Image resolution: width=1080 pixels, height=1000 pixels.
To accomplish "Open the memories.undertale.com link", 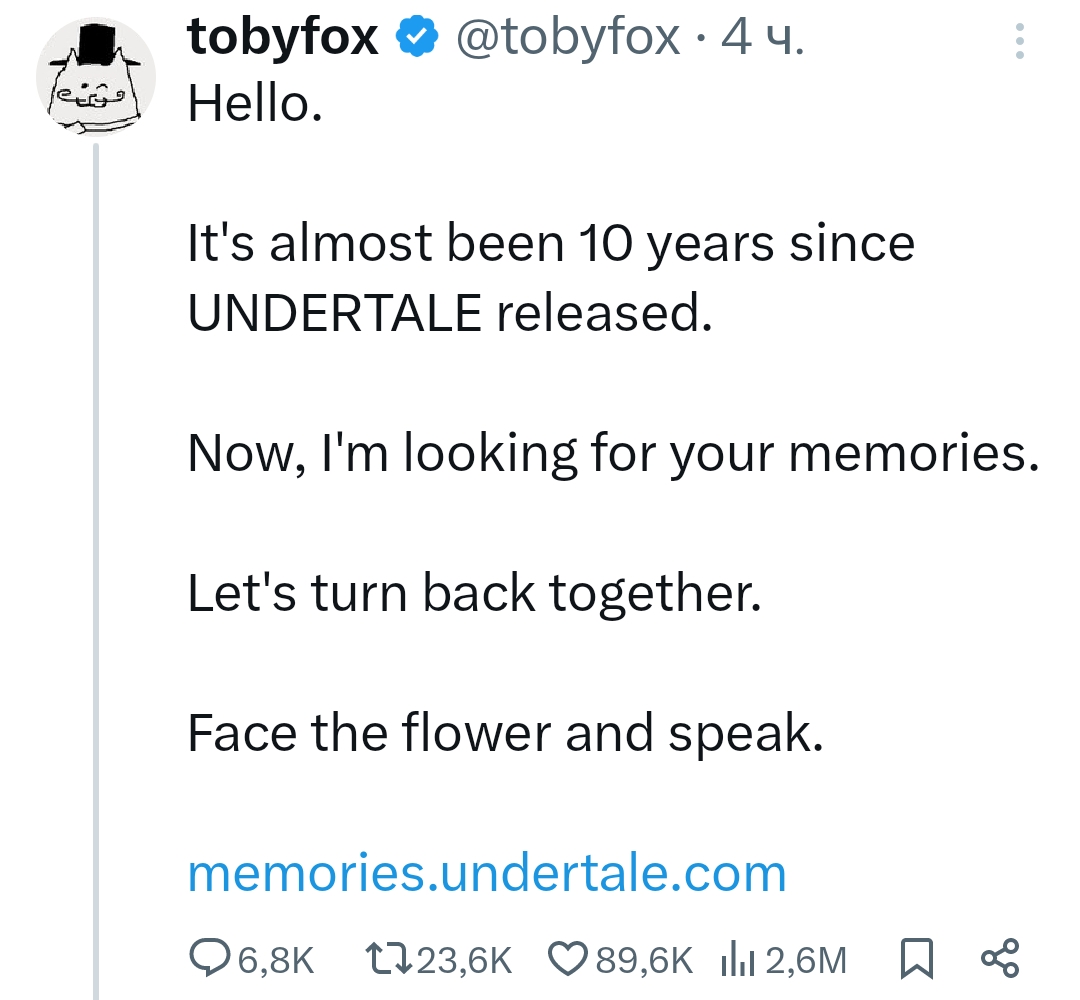I will point(487,873).
